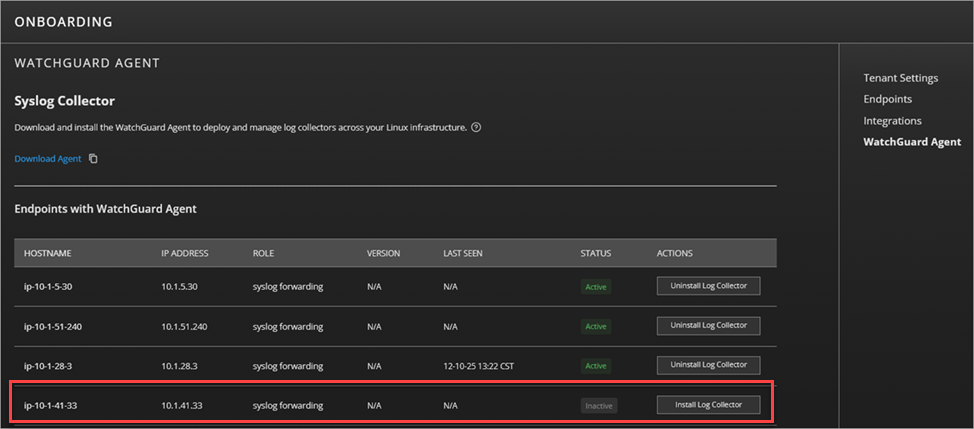Open Tenant Settings in the side menu
Image resolution: width=974 pixels, height=429 pixels.
[901, 78]
